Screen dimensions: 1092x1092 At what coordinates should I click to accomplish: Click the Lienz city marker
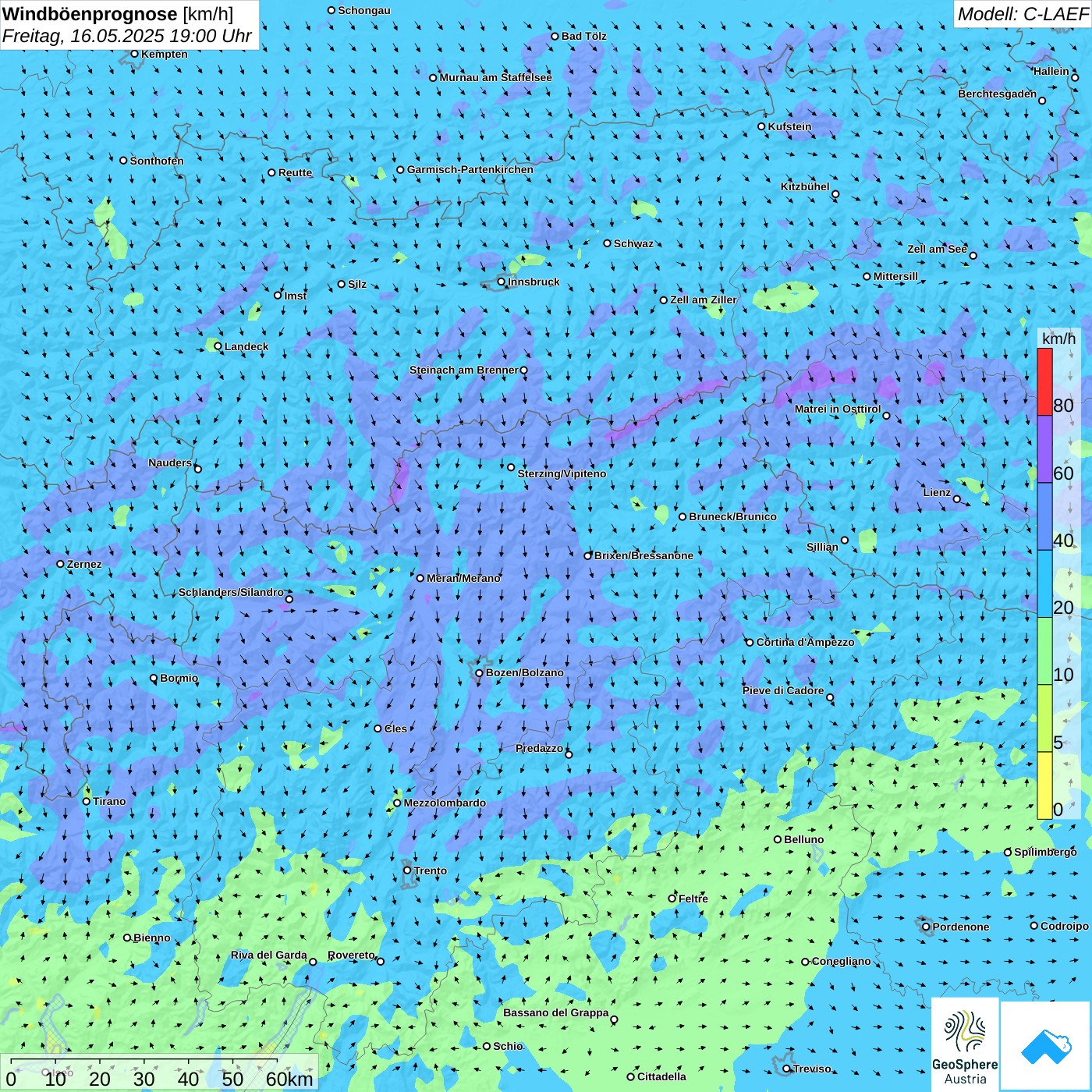click(957, 499)
